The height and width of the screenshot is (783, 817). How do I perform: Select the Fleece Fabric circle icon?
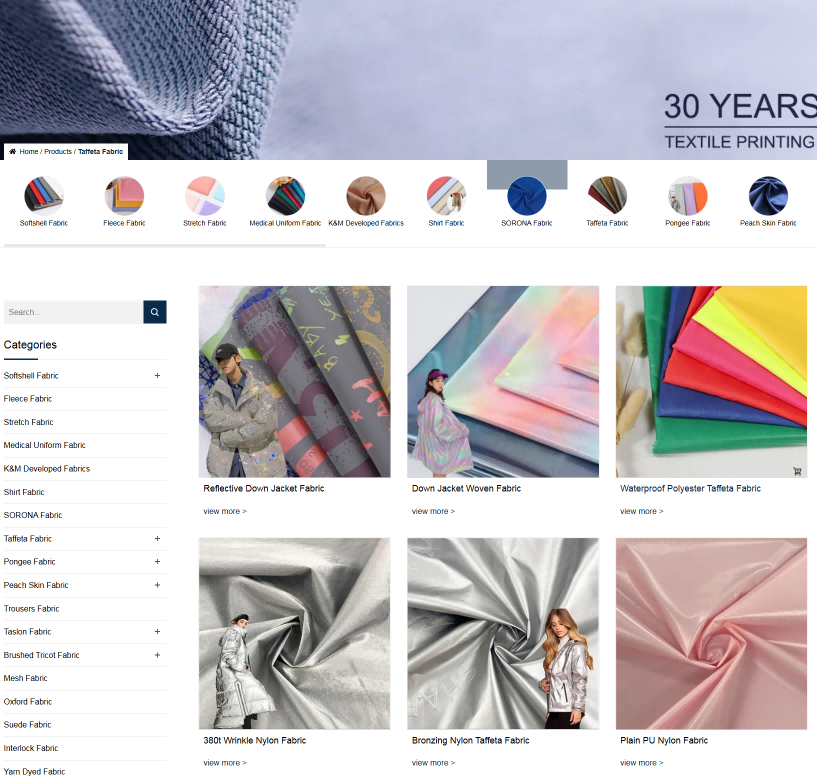(x=124, y=196)
